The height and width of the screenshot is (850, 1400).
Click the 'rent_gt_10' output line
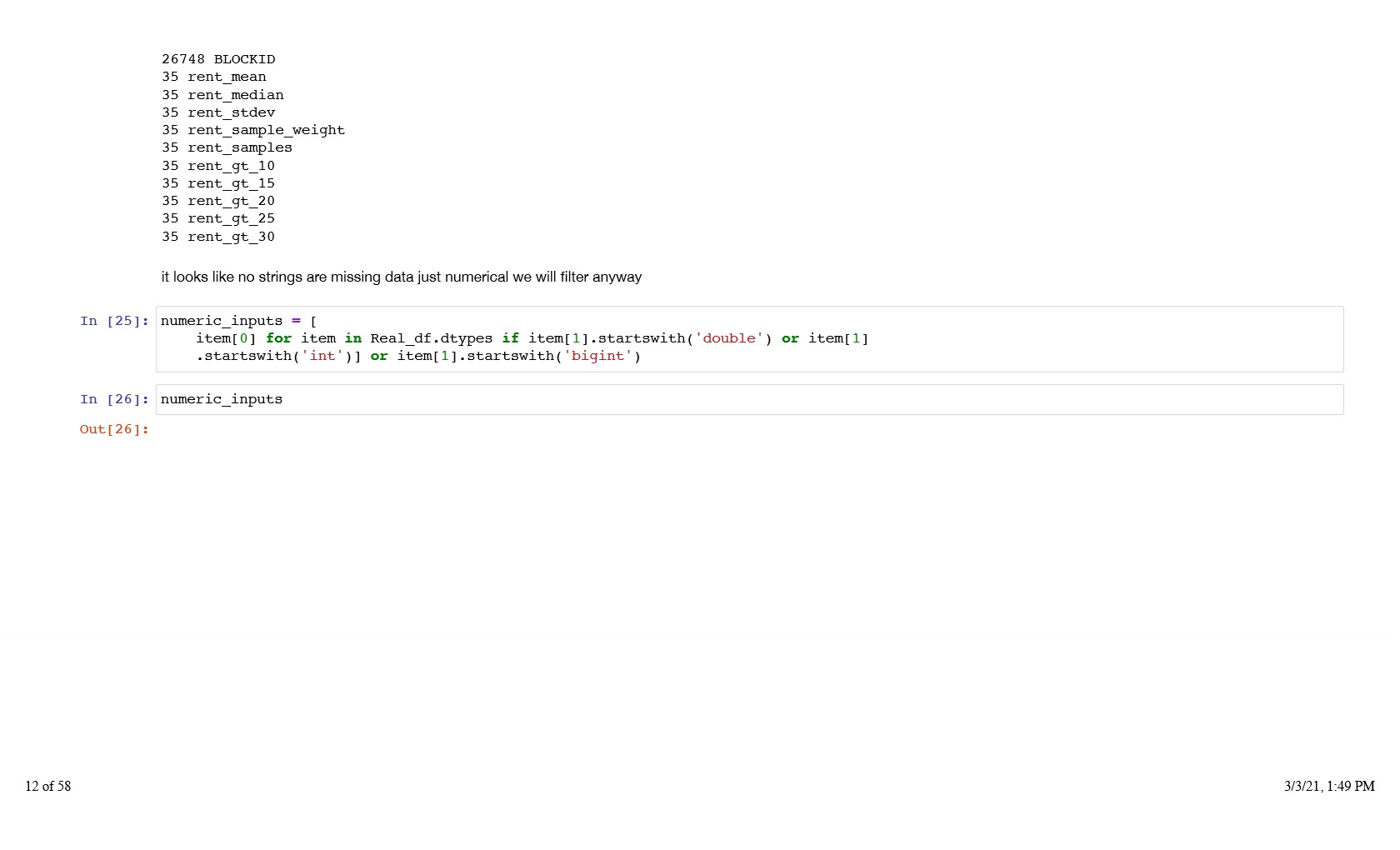(218, 166)
